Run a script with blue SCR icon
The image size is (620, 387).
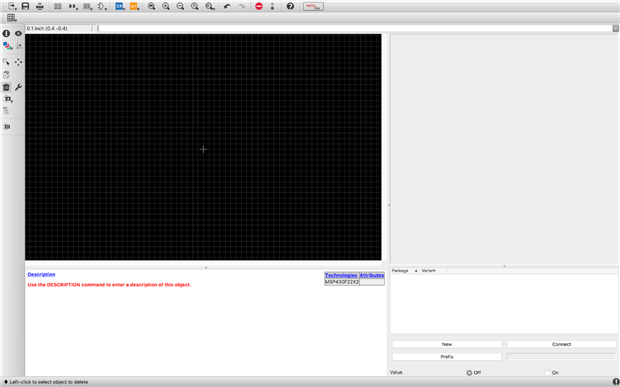pyautogui.click(x=120, y=6)
